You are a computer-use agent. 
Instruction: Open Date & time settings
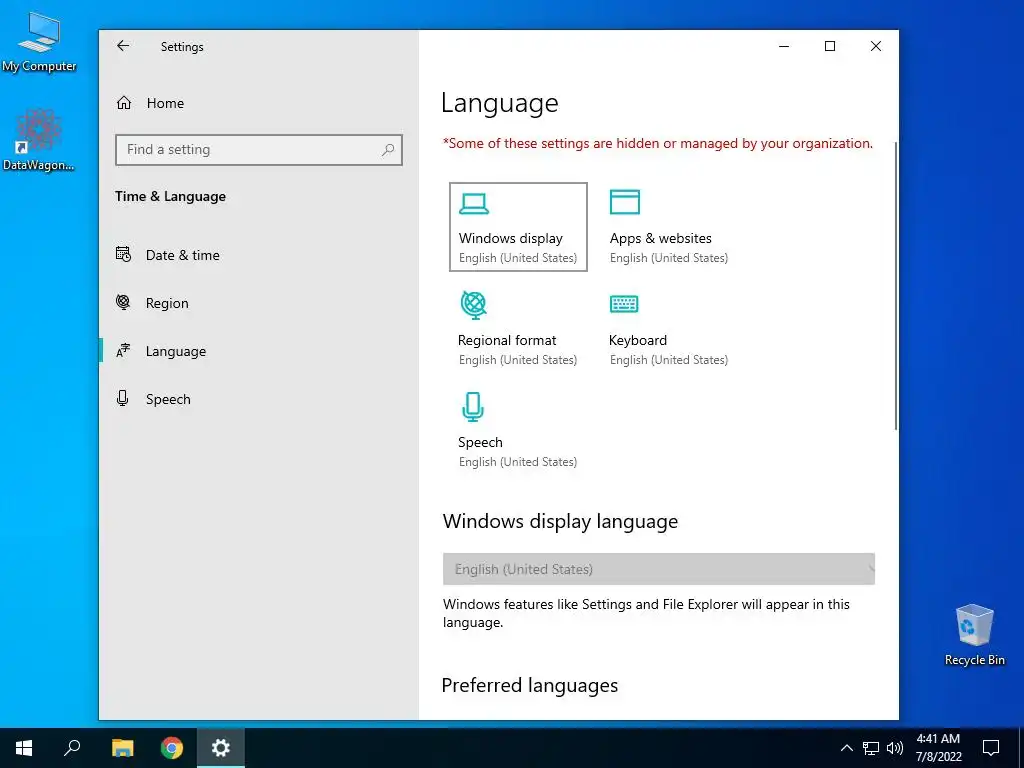[x=259, y=255]
